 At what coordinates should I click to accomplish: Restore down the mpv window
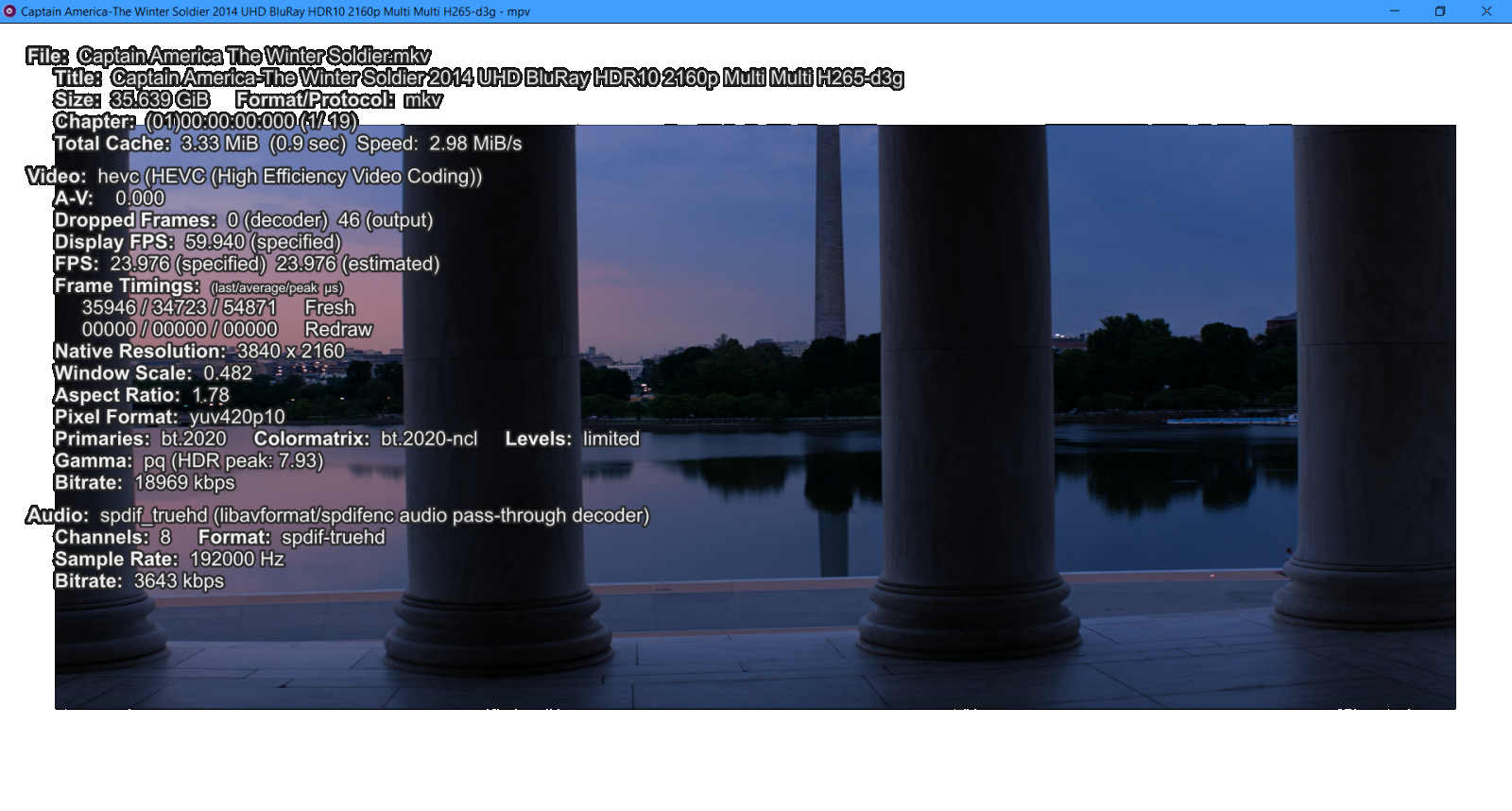pos(1440,11)
